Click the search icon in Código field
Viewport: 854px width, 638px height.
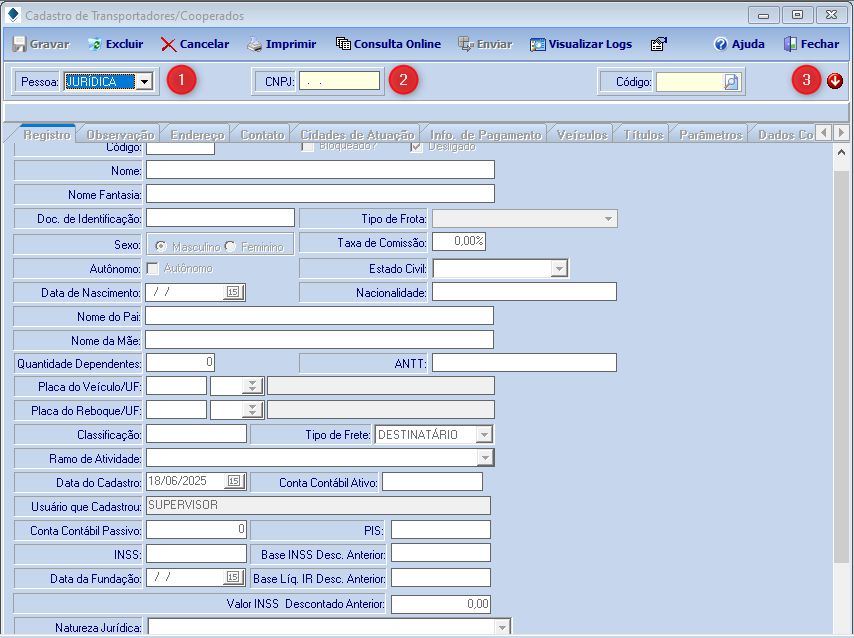pyautogui.click(x=732, y=82)
